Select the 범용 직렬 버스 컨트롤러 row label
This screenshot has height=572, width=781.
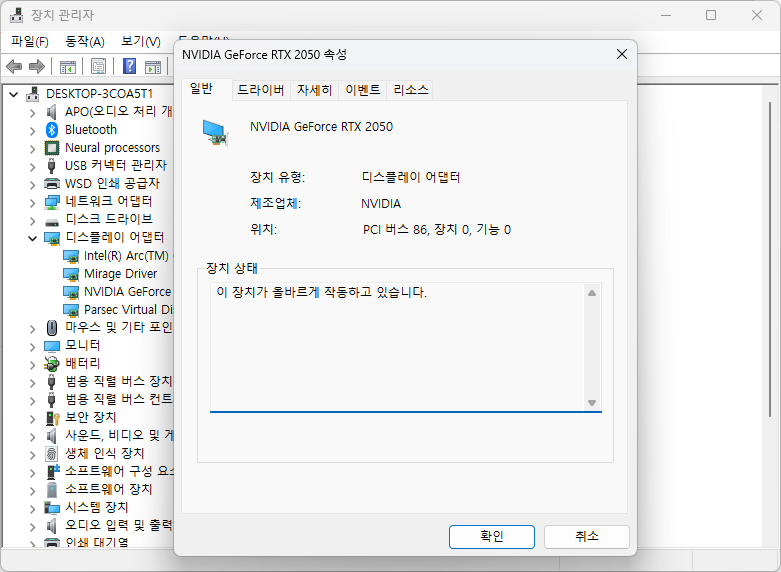119,399
